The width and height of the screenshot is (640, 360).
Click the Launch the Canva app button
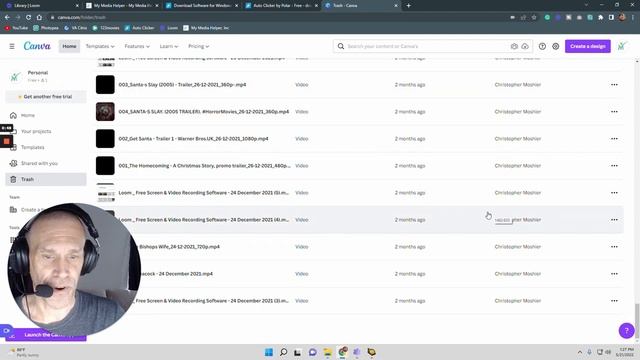[x=46, y=335]
